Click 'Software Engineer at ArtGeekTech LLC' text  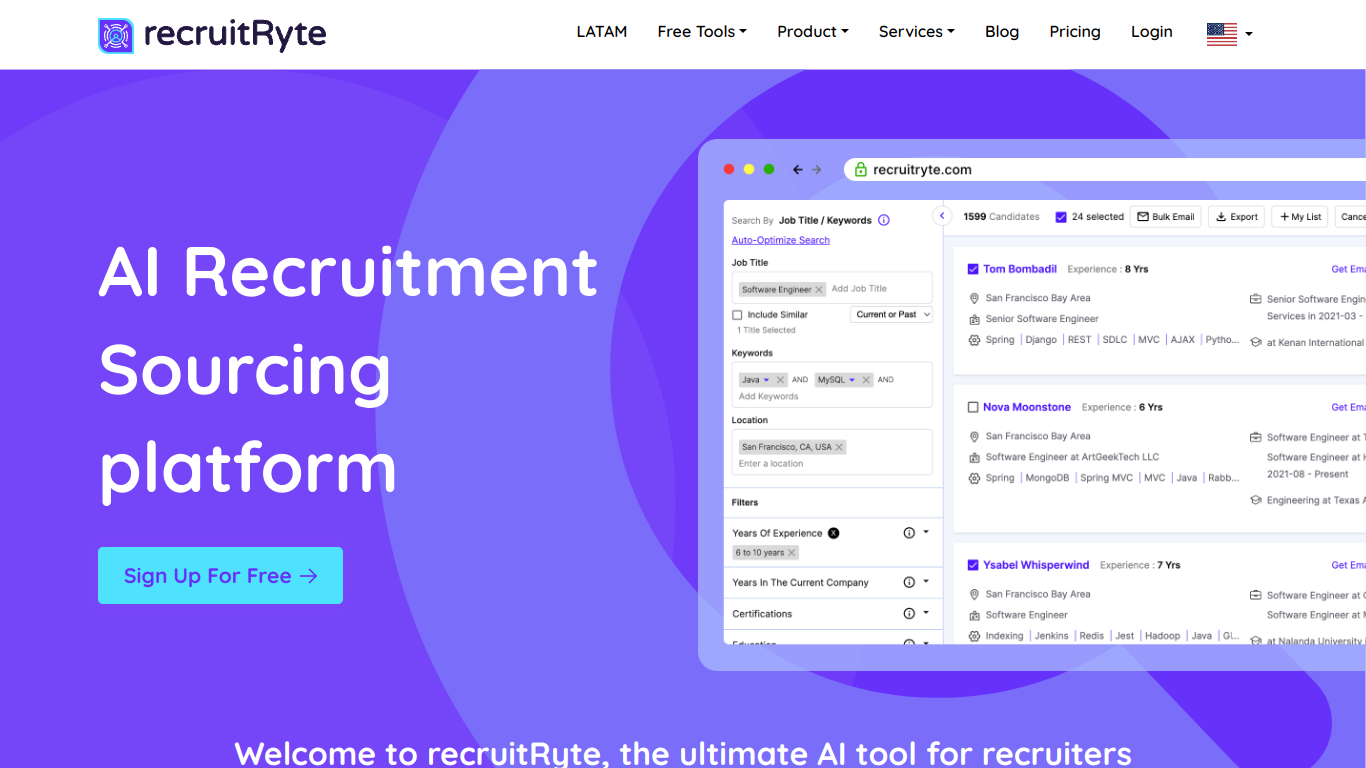[x=1072, y=457]
